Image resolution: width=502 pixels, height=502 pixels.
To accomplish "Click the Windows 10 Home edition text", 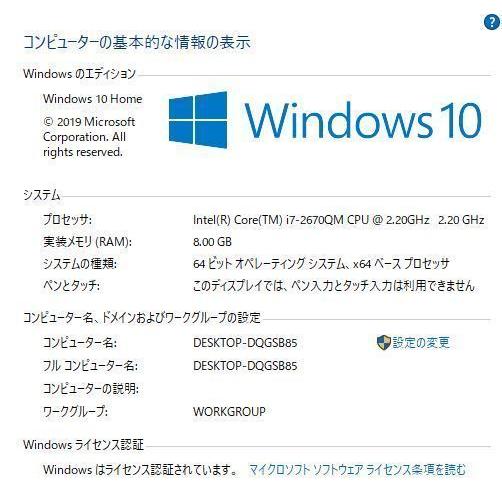I will pos(93,99).
